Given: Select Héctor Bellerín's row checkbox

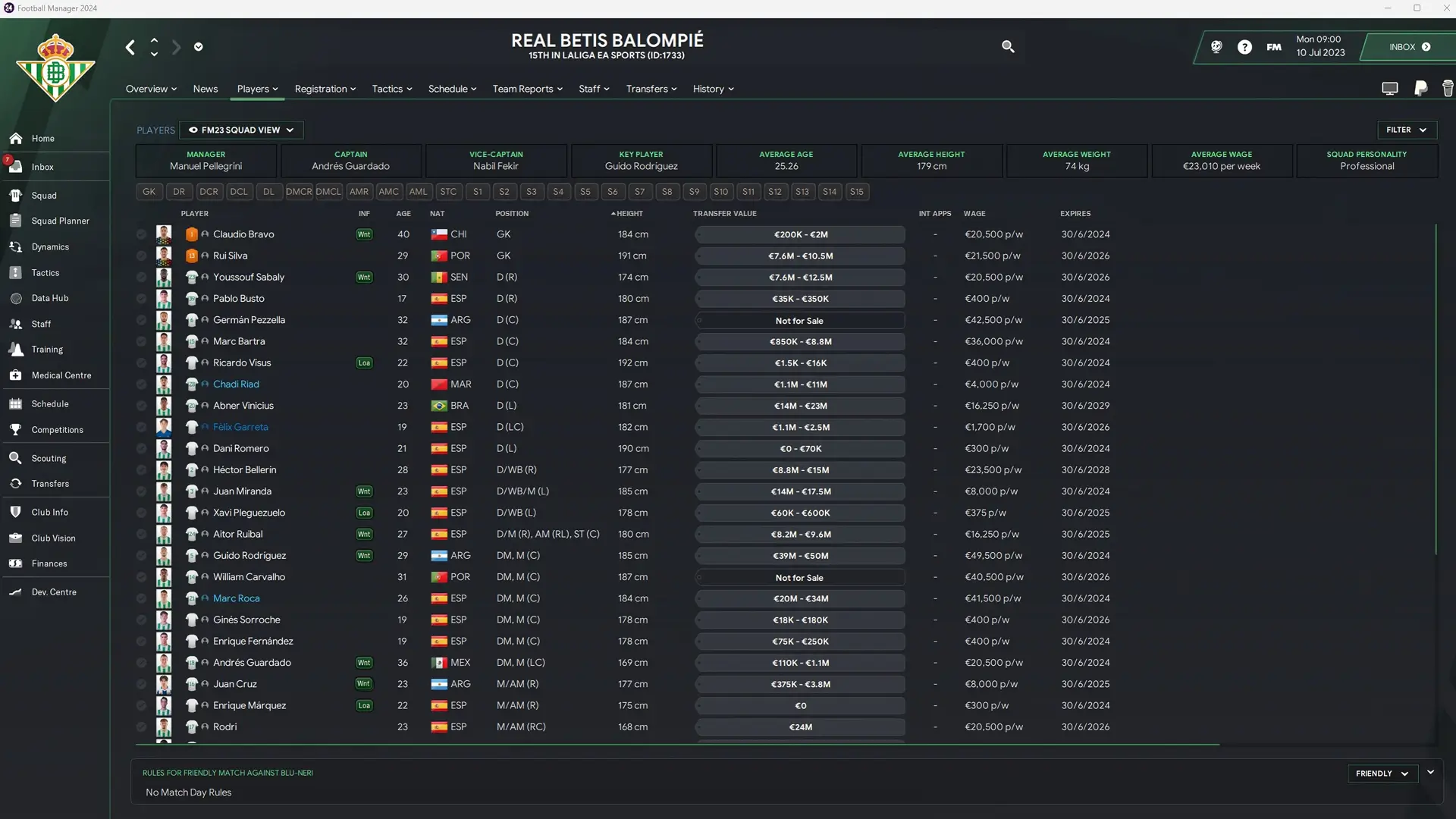Looking at the screenshot, I should [x=141, y=470].
